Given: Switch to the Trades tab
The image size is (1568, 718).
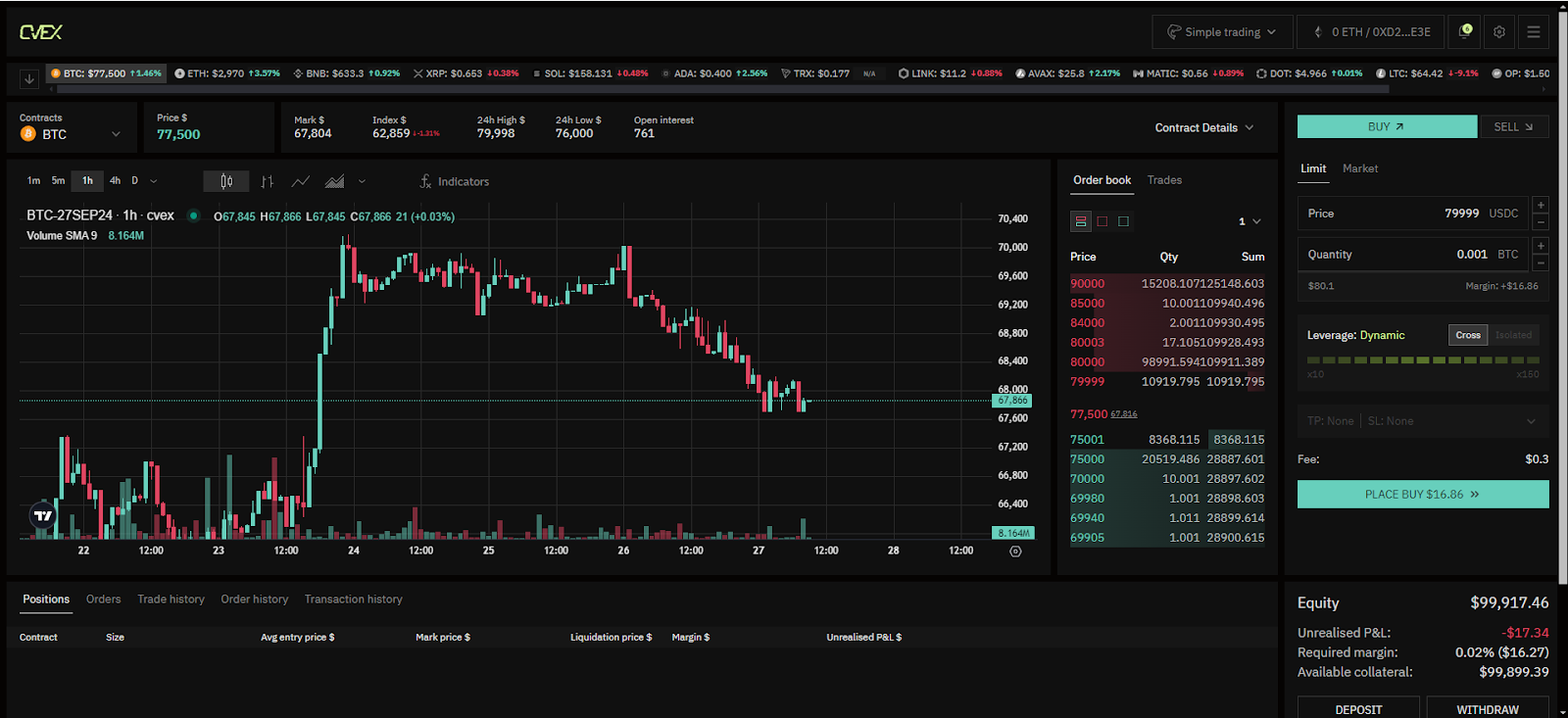Looking at the screenshot, I should click(1164, 180).
